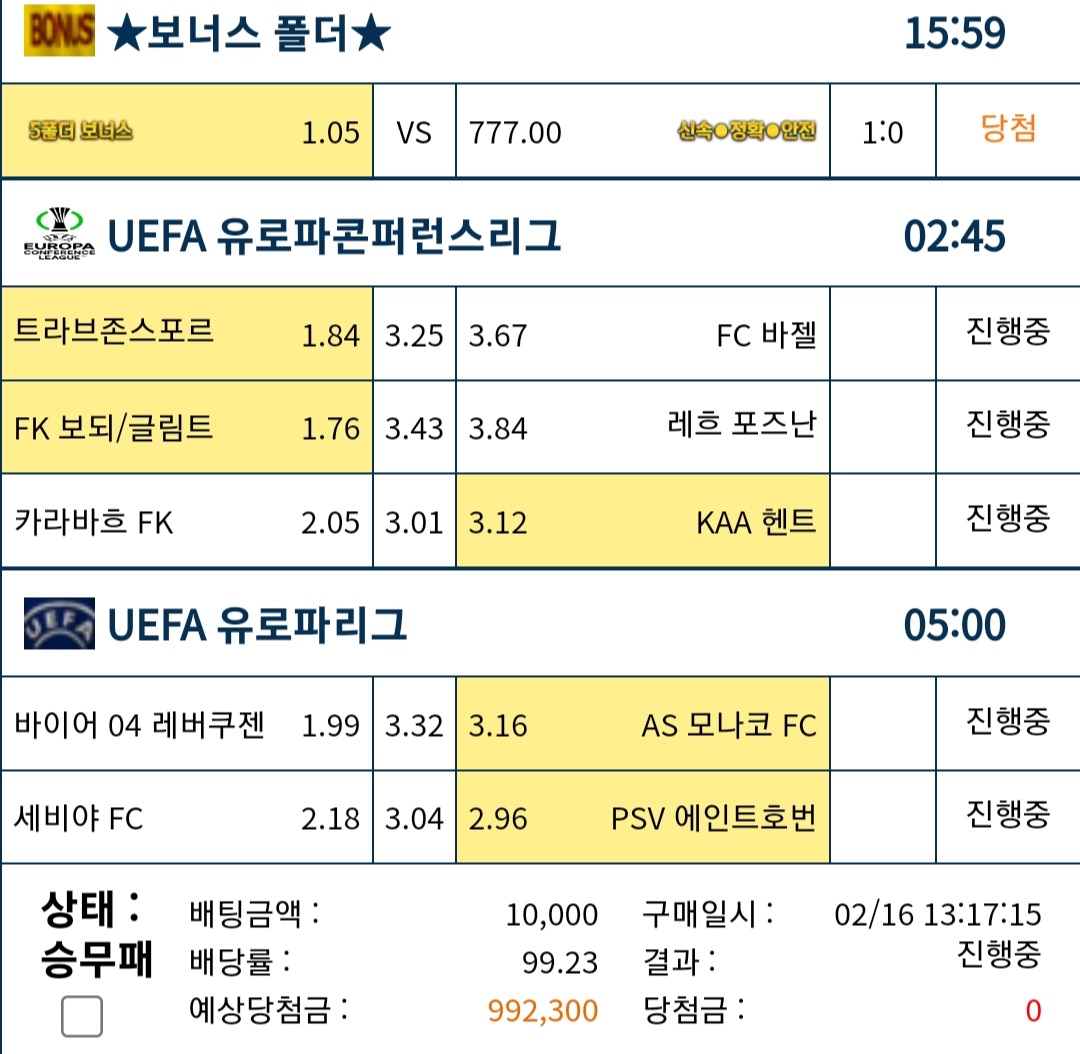Select 트라브존스포르 home win 1.84
Screen dimensions: 1080x1054
[x=187, y=333]
